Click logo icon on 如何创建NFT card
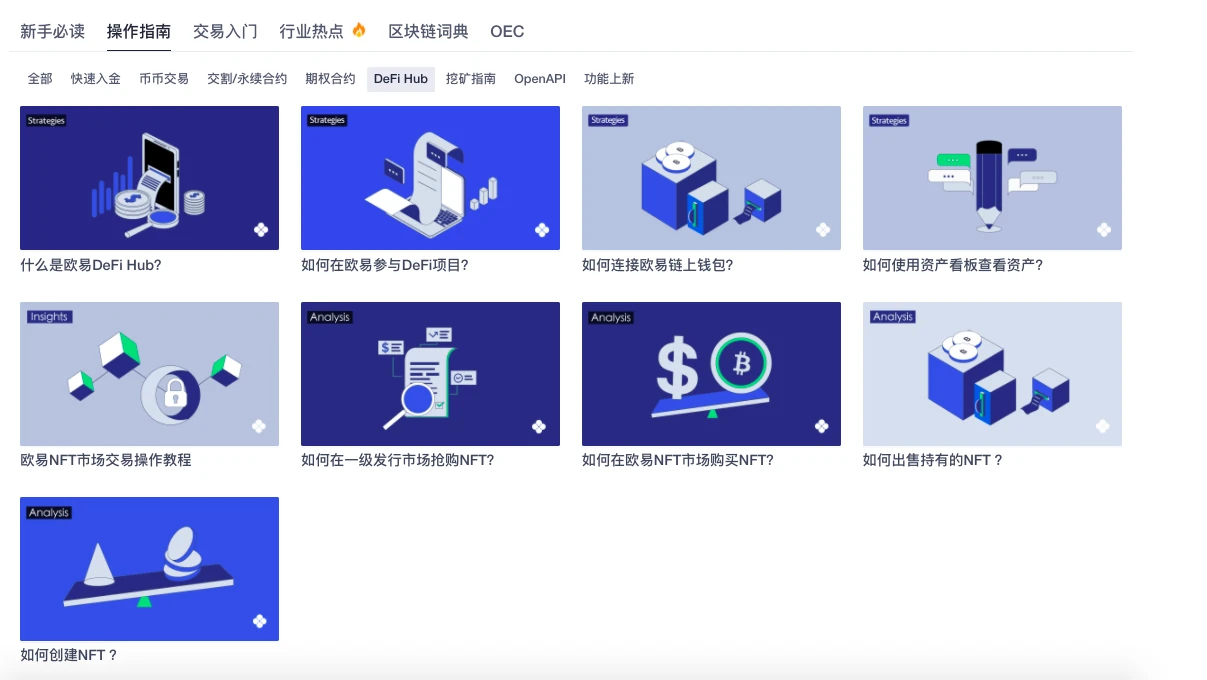 pos(260,621)
